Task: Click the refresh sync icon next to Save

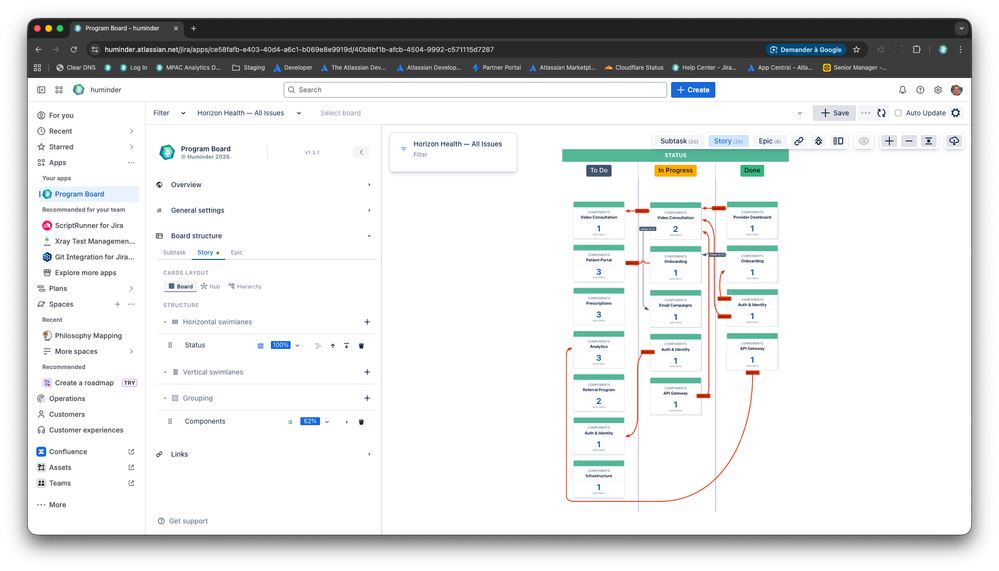Action: coord(882,113)
